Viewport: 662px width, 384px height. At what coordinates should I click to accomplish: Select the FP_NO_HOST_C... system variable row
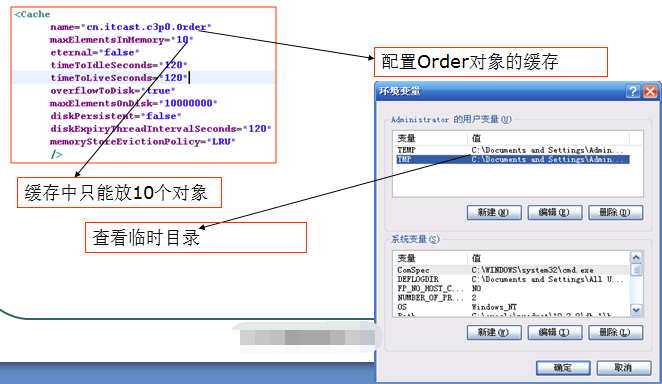click(x=513, y=288)
